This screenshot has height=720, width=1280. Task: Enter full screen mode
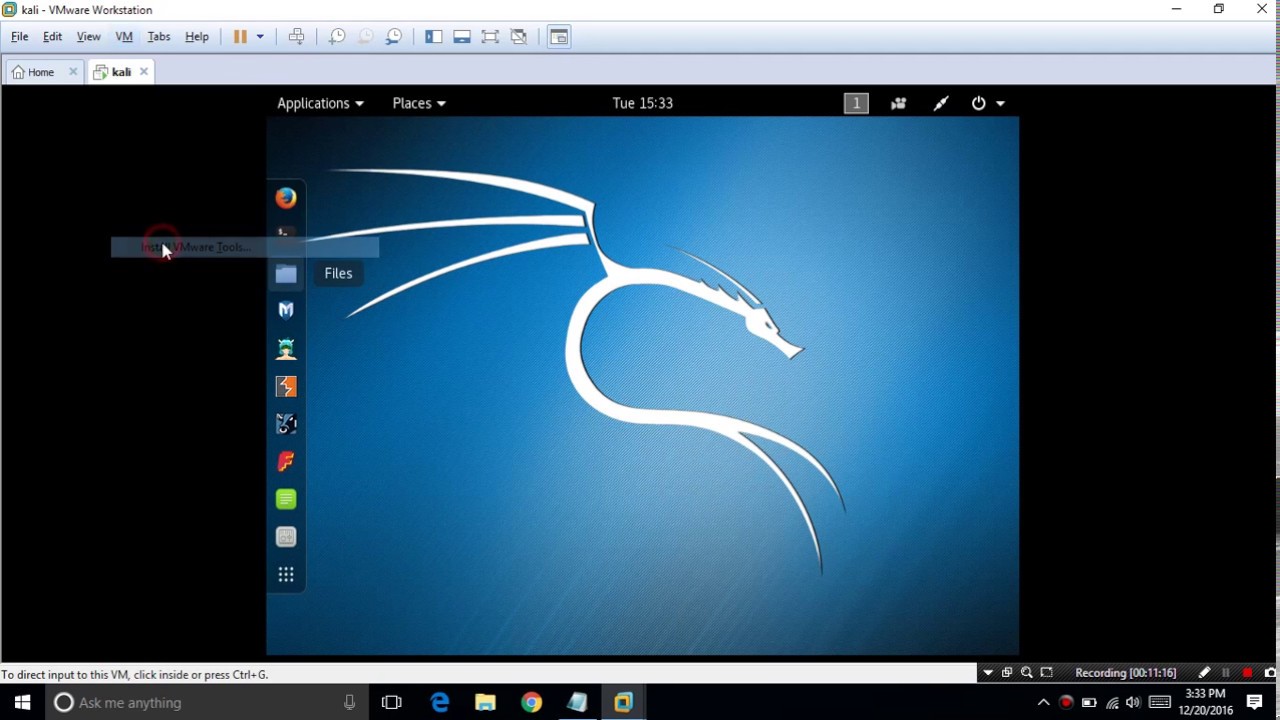[490, 37]
